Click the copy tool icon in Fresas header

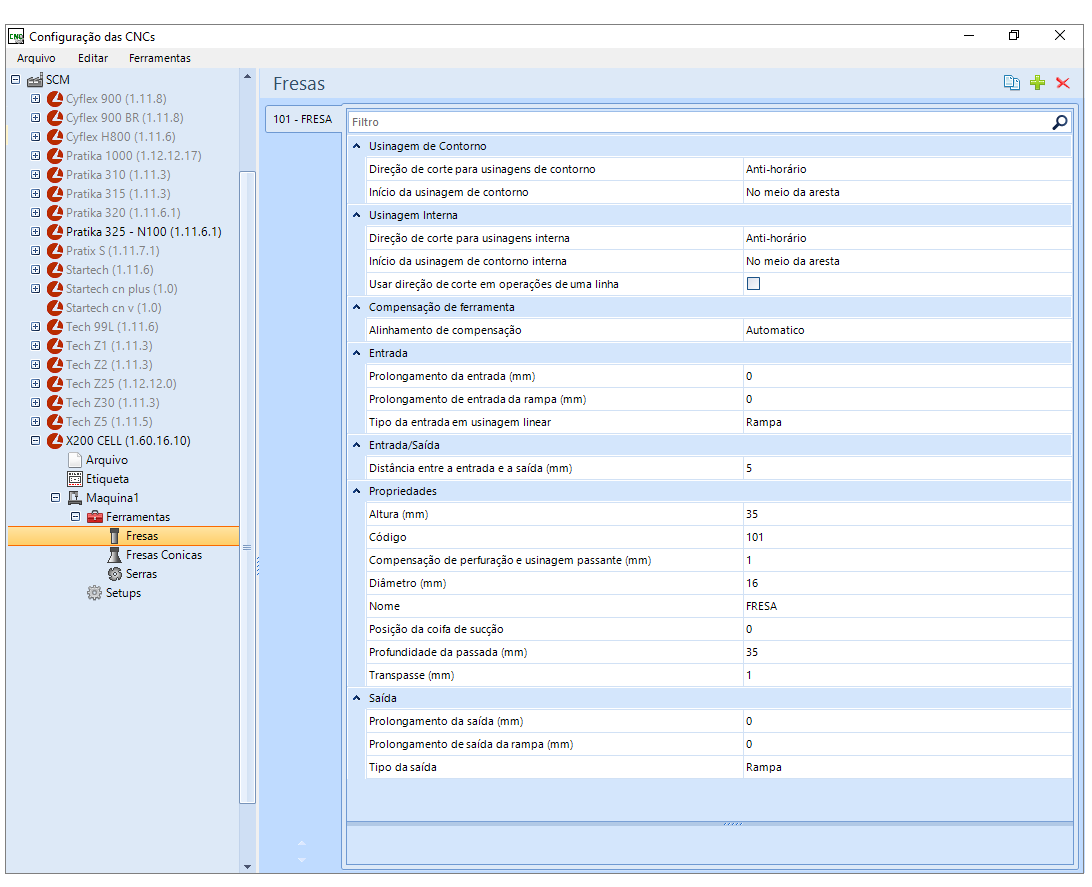tap(1011, 83)
